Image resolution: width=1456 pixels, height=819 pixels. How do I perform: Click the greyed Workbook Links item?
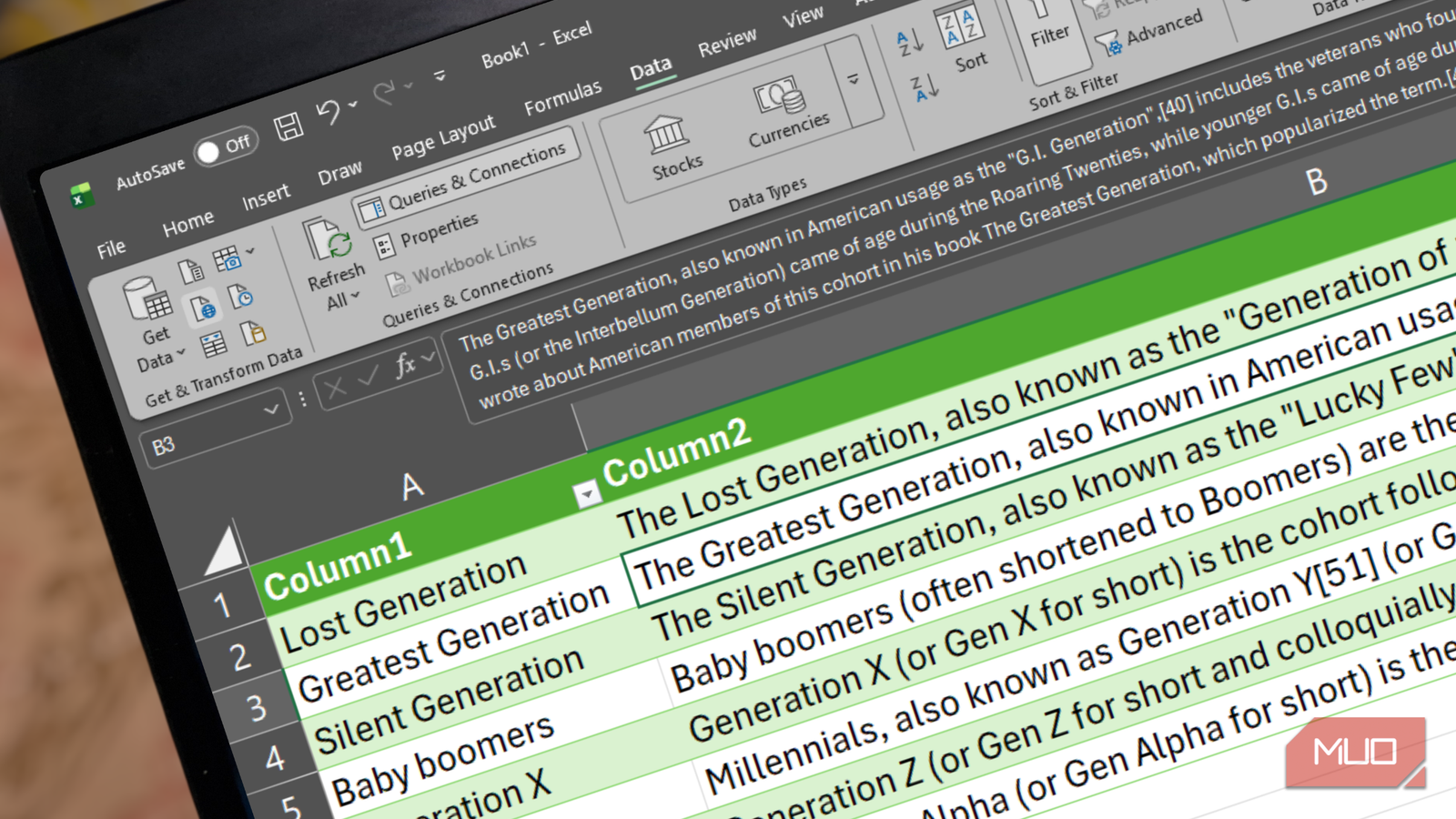[x=460, y=266]
